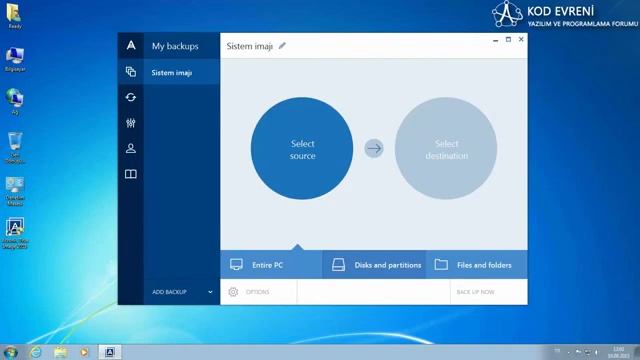
Task: Select the Ağ network desktop icon
Action: click(15, 102)
